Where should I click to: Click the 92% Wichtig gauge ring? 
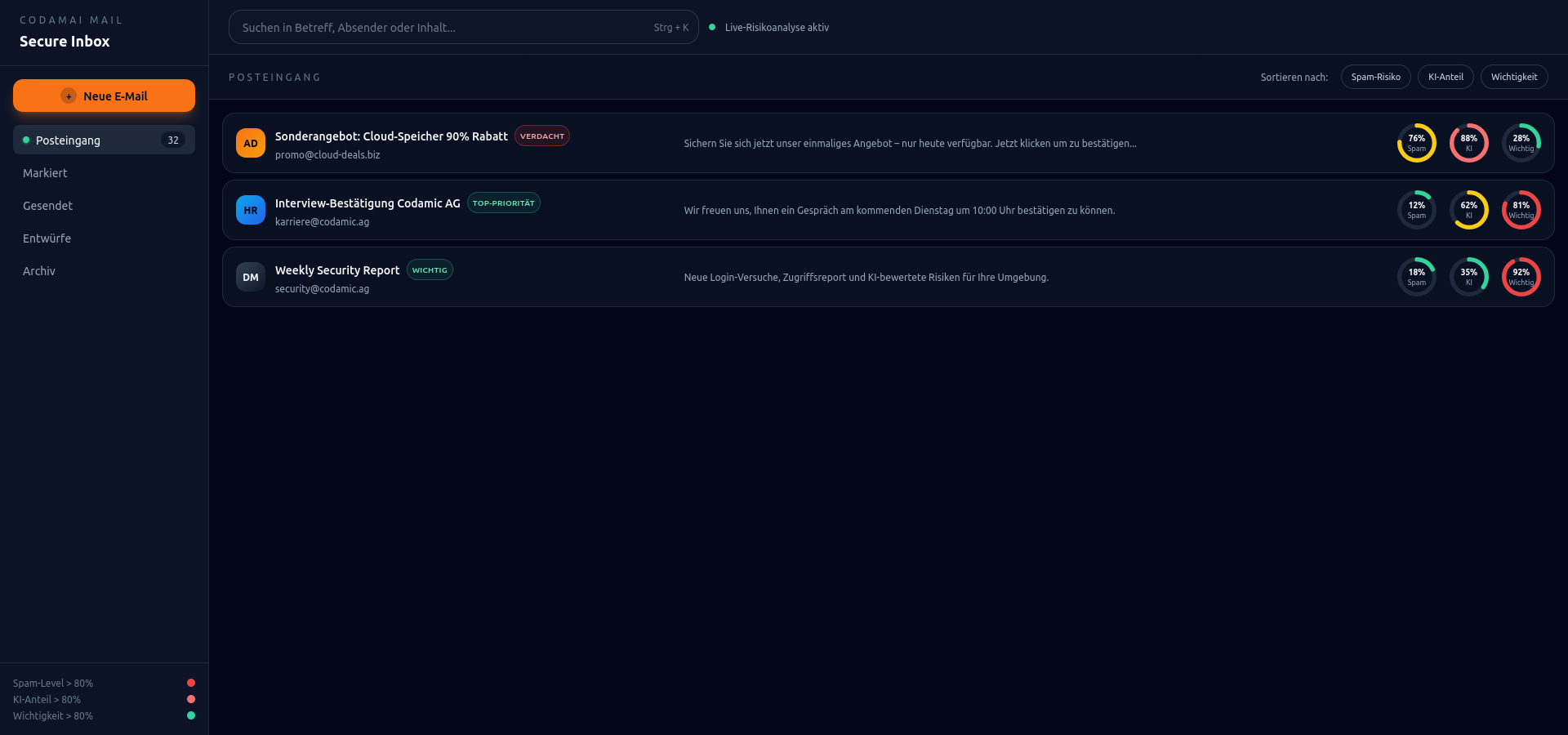pyautogui.click(x=1521, y=277)
